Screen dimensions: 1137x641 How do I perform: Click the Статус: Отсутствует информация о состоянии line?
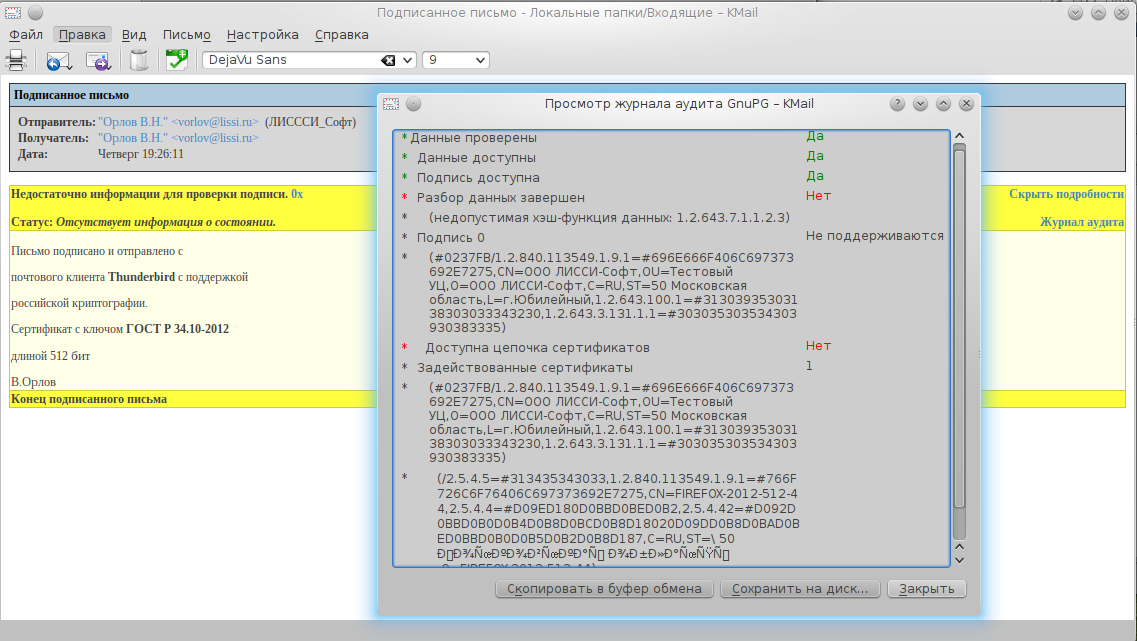click(x=144, y=222)
